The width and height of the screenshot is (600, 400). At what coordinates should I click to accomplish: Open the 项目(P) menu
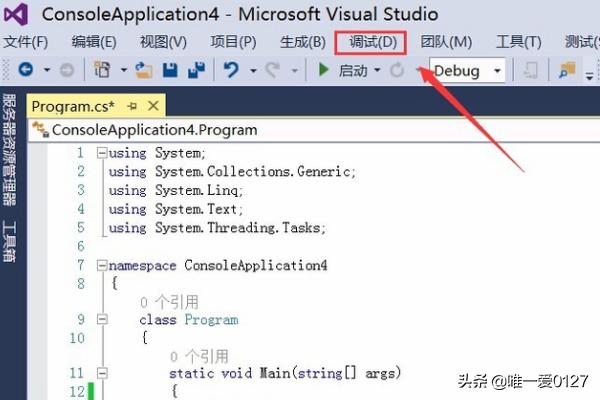[x=233, y=42]
